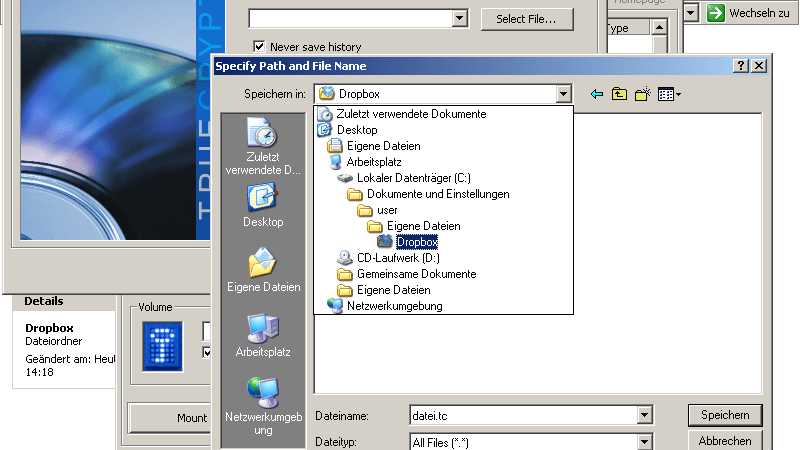Close the Specify Path and File Name dialog
The height and width of the screenshot is (450, 800).
pos(759,66)
